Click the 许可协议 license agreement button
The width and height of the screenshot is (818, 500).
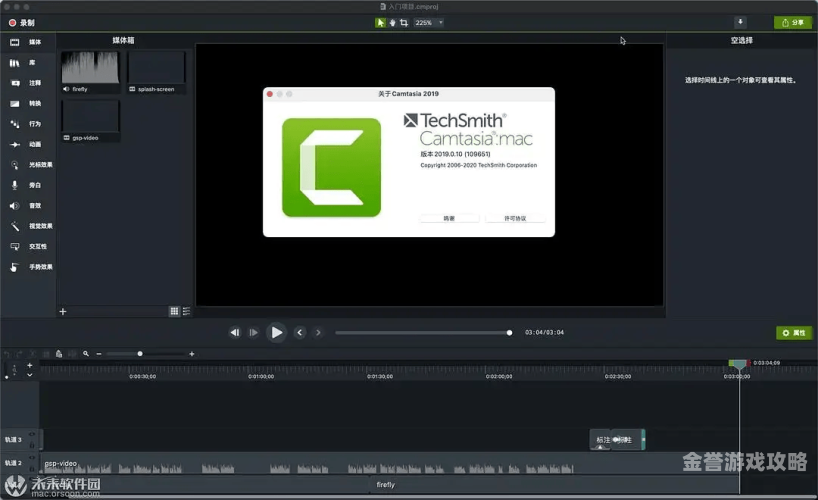pyautogui.click(x=515, y=218)
